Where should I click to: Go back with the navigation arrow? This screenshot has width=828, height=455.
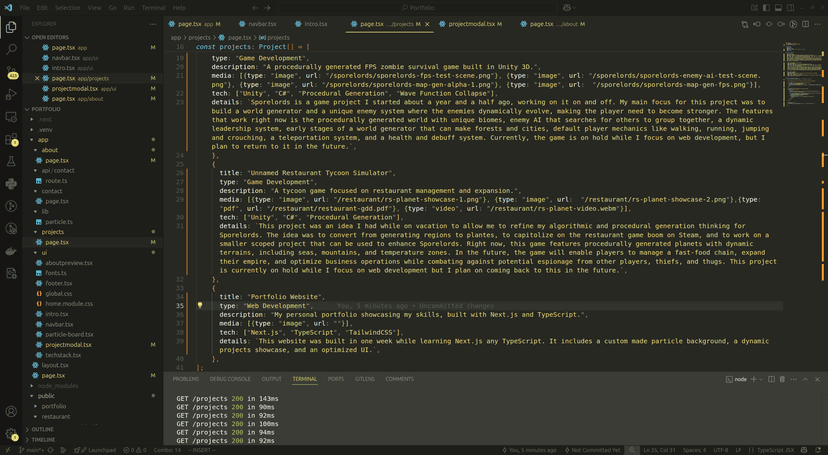[255, 8]
